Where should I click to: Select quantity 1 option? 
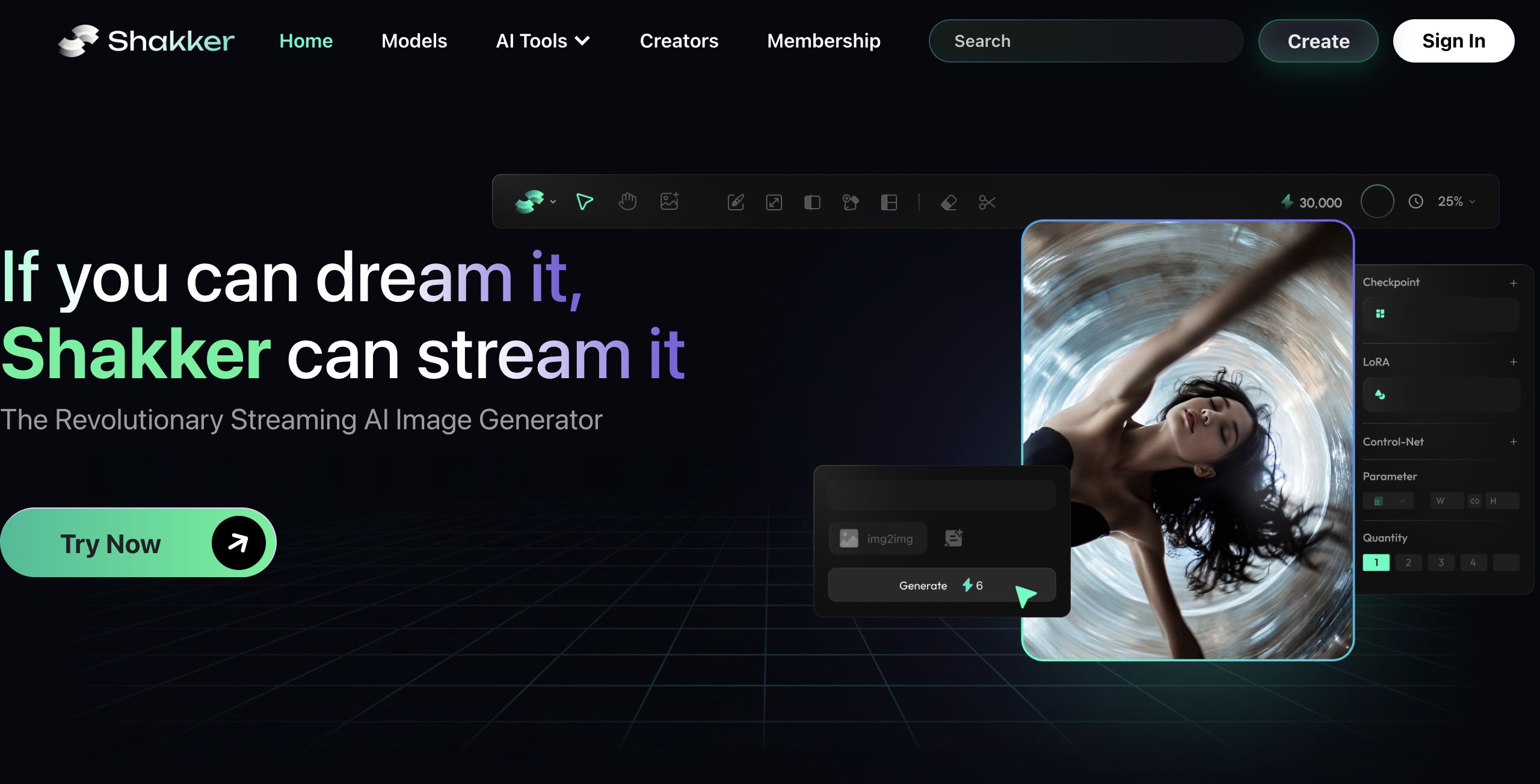coord(1376,563)
